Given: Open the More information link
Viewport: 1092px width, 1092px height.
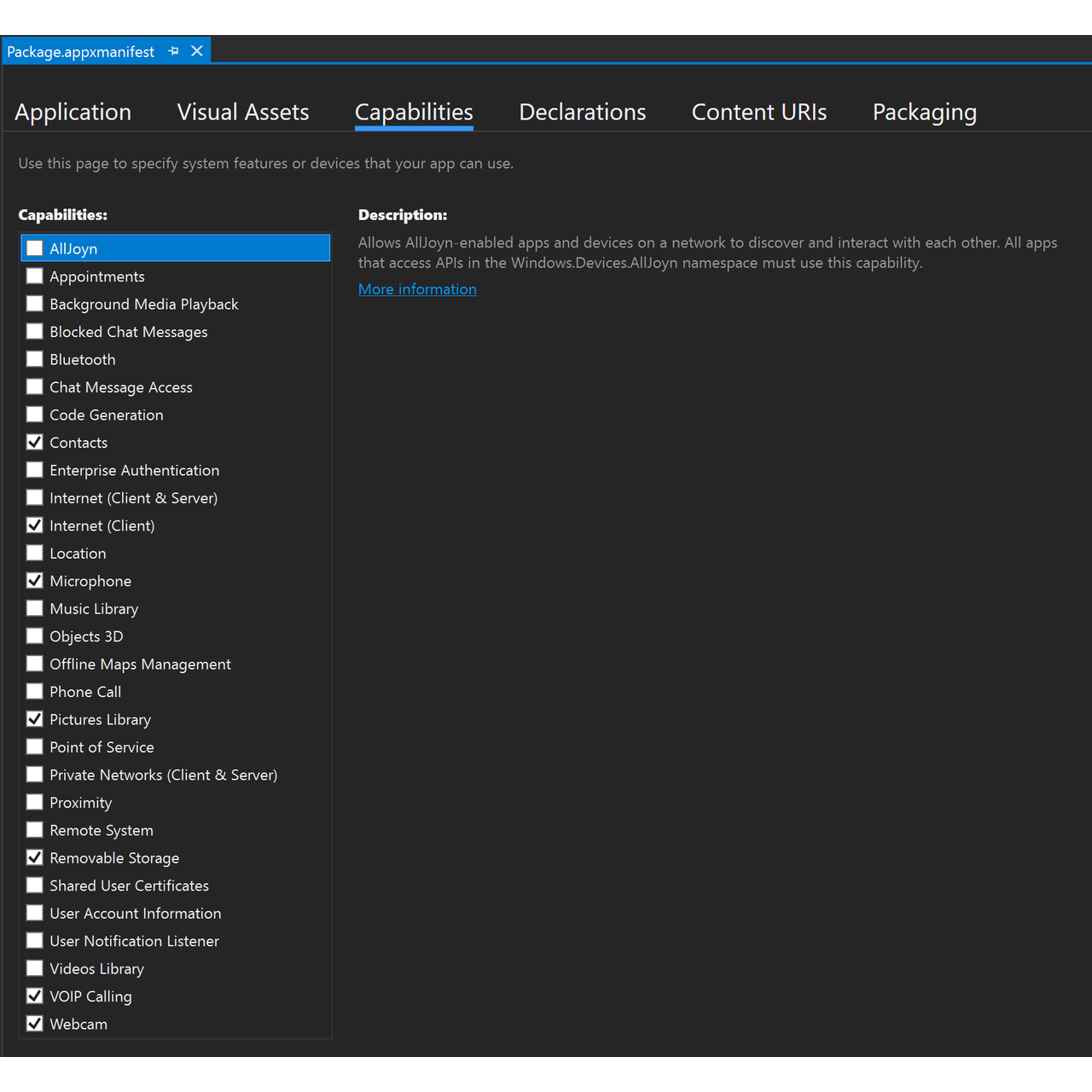Looking at the screenshot, I should click(x=417, y=289).
